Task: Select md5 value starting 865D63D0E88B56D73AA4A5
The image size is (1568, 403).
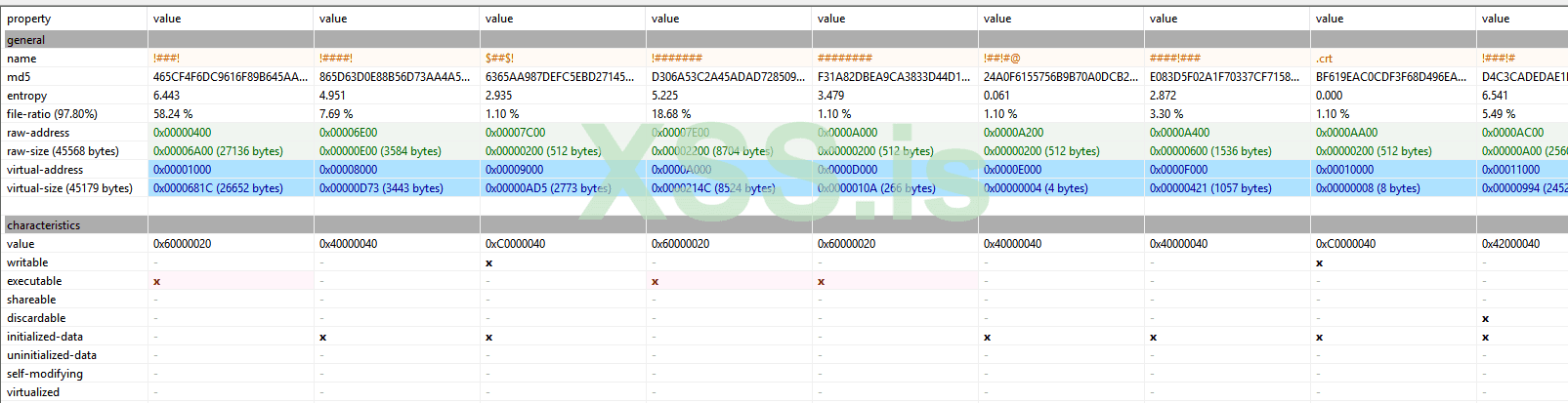Action: point(396,77)
